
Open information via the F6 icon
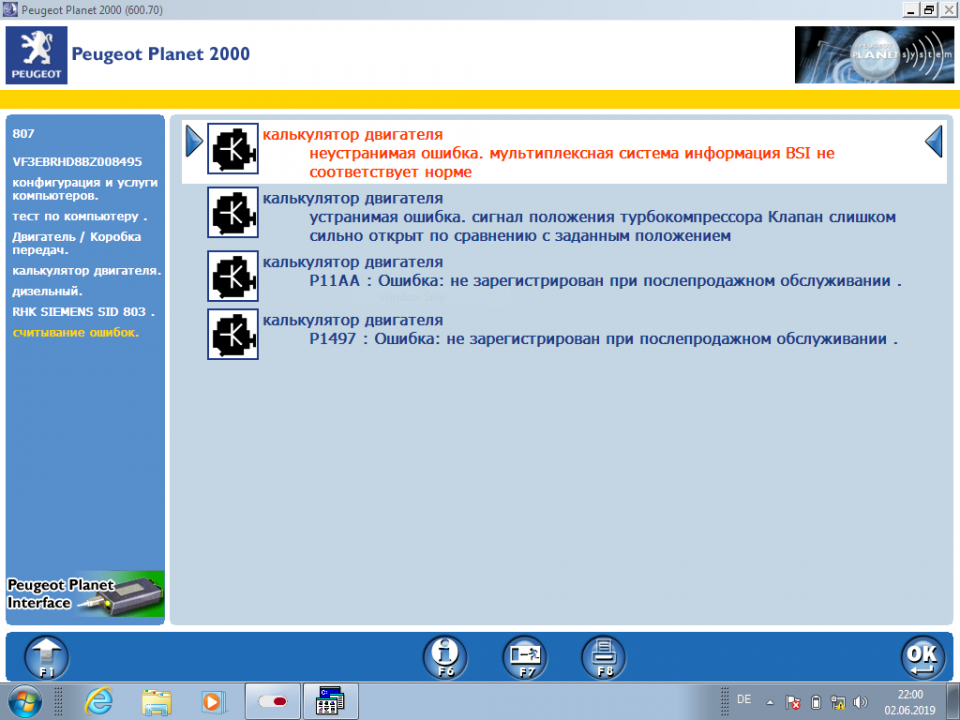coord(444,657)
